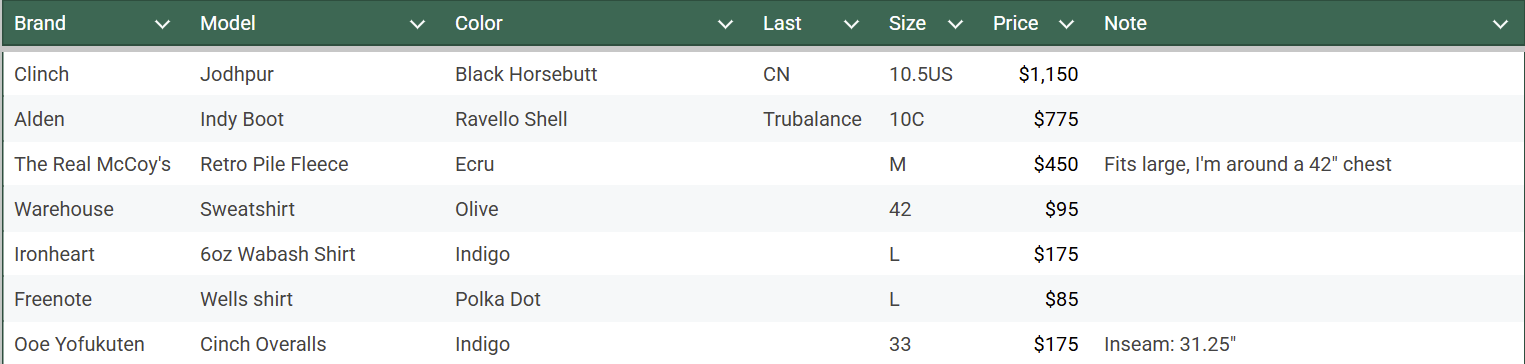The image size is (1525, 364).
Task: Click the Freenote brand cell
Action: coord(53,299)
